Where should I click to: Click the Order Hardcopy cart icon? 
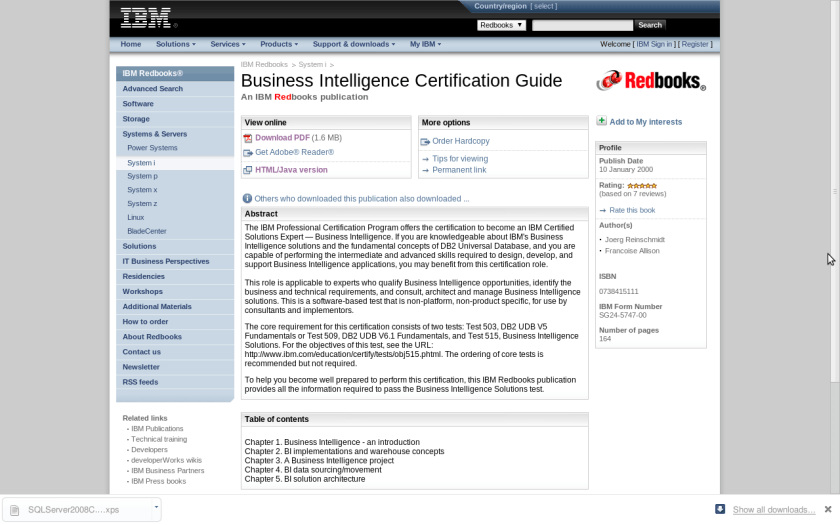(425, 142)
